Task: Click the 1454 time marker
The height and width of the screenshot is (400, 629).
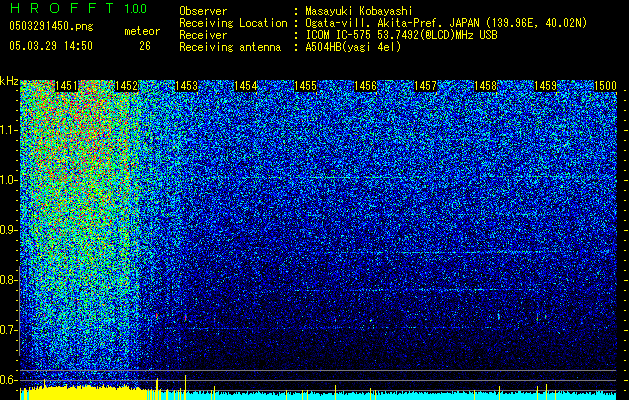Action: click(246, 86)
